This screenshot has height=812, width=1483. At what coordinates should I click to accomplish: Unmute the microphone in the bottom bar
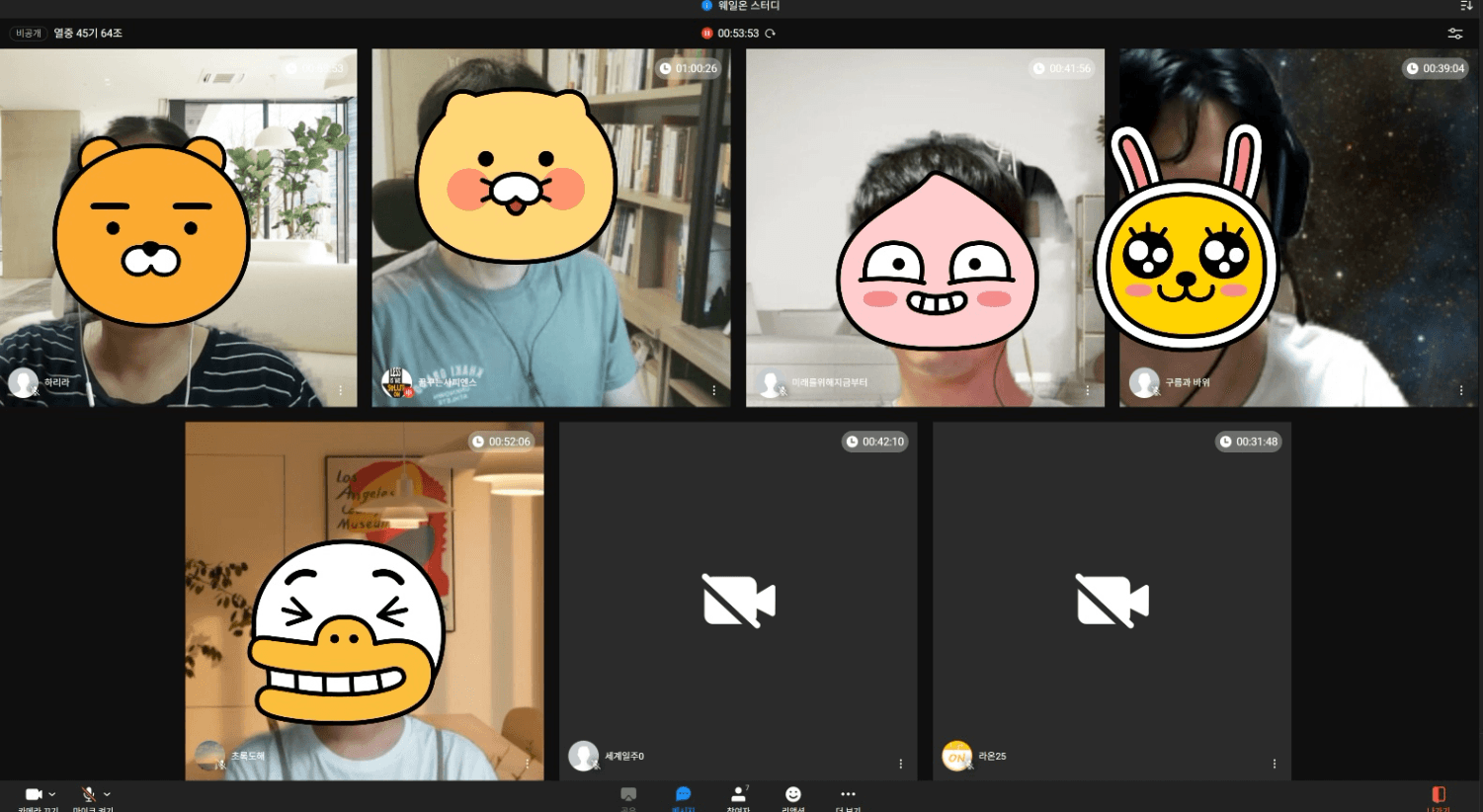click(88, 794)
